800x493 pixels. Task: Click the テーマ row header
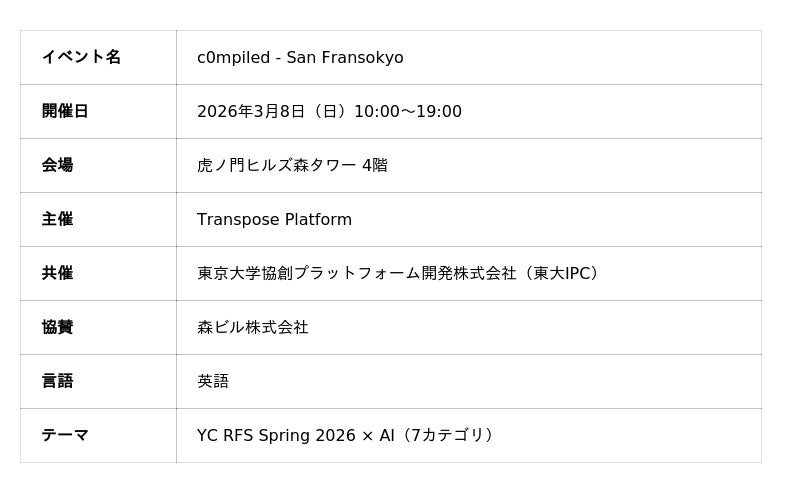click(x=65, y=436)
